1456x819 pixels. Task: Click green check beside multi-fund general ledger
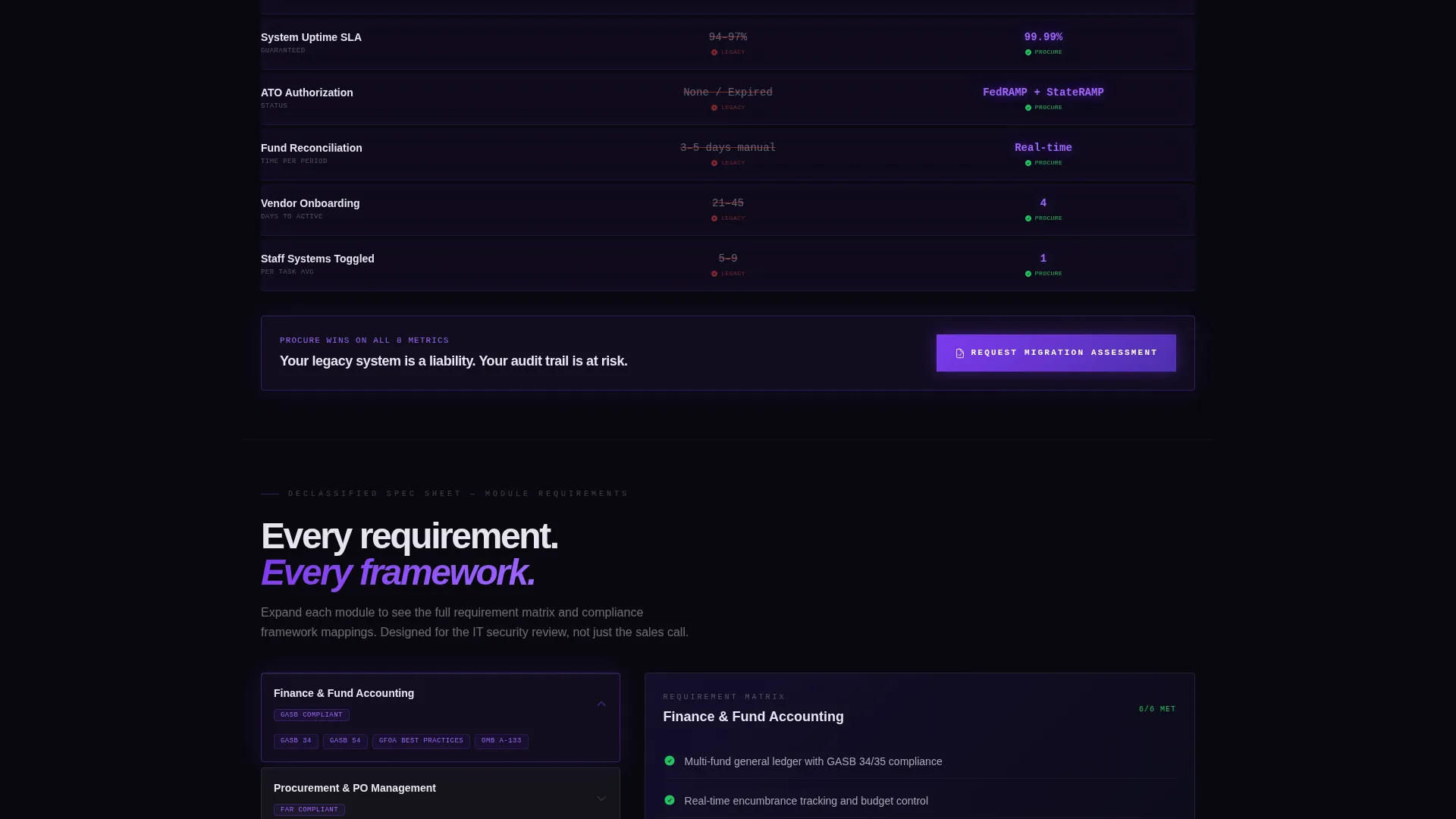(670, 761)
